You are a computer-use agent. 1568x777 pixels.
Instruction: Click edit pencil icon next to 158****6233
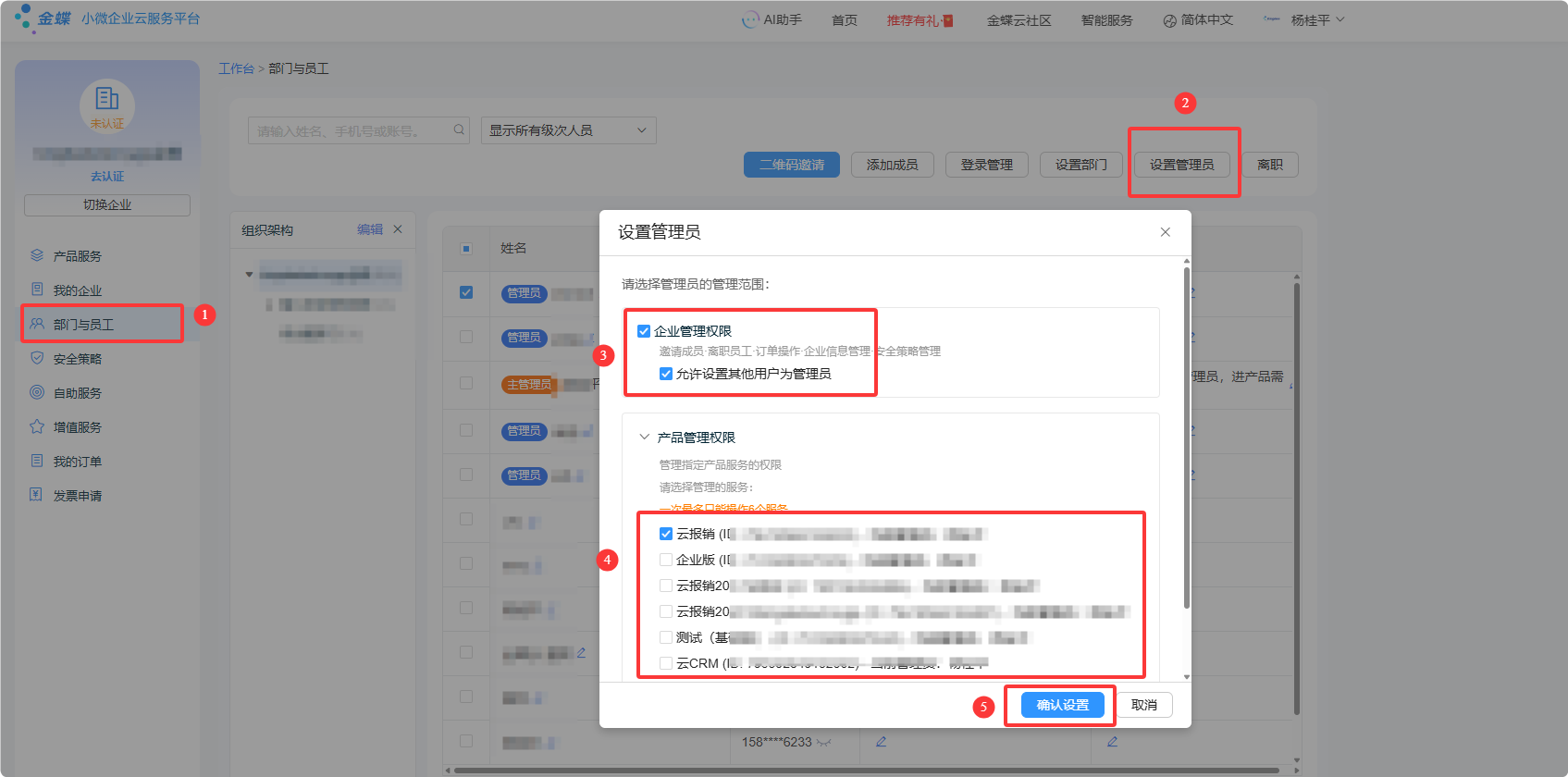click(x=882, y=742)
